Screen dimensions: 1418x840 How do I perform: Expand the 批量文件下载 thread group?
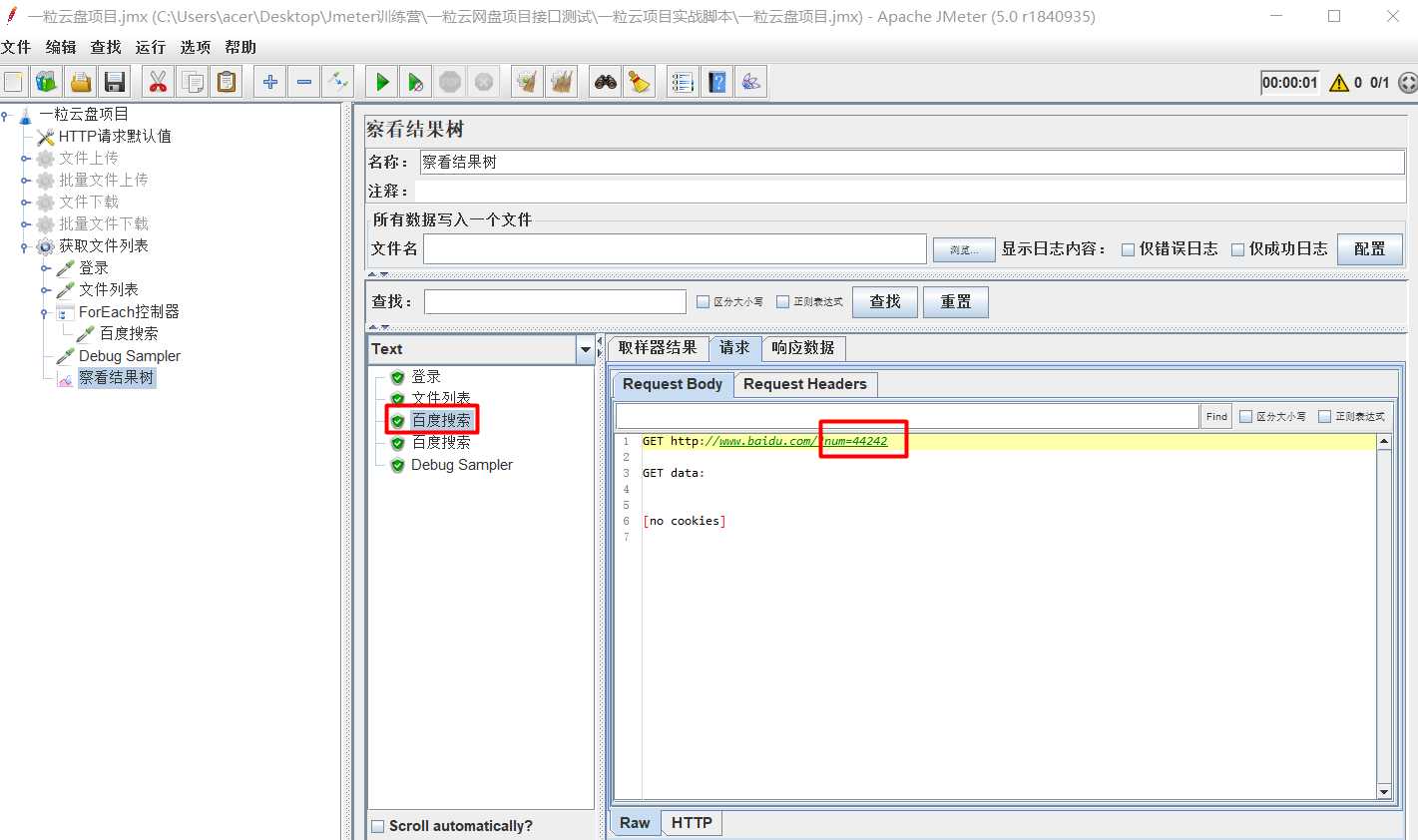[x=25, y=223]
